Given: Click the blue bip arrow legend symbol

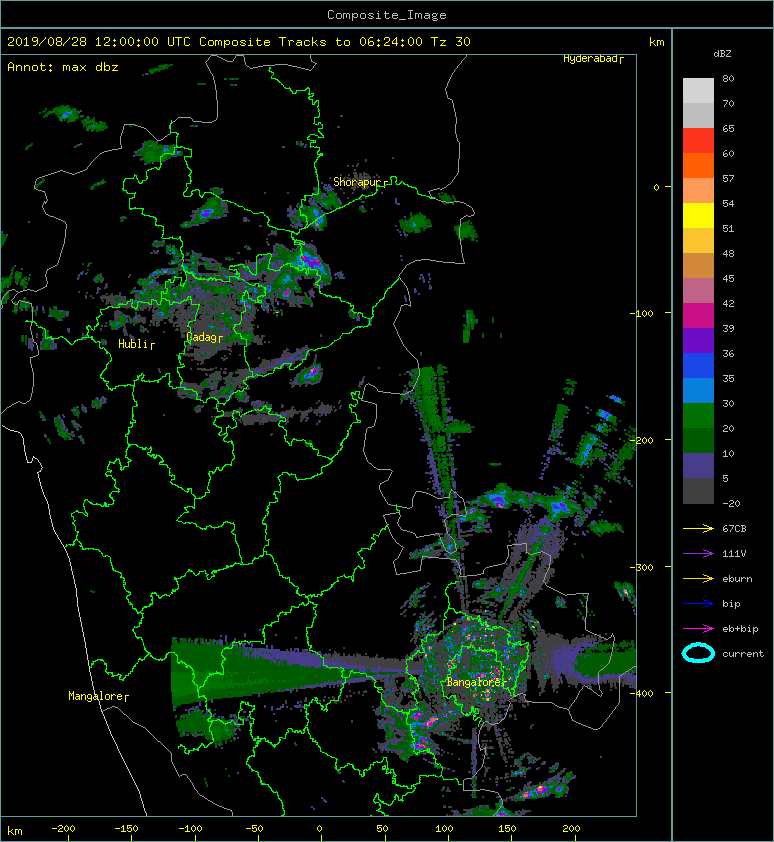Looking at the screenshot, I should [x=698, y=604].
